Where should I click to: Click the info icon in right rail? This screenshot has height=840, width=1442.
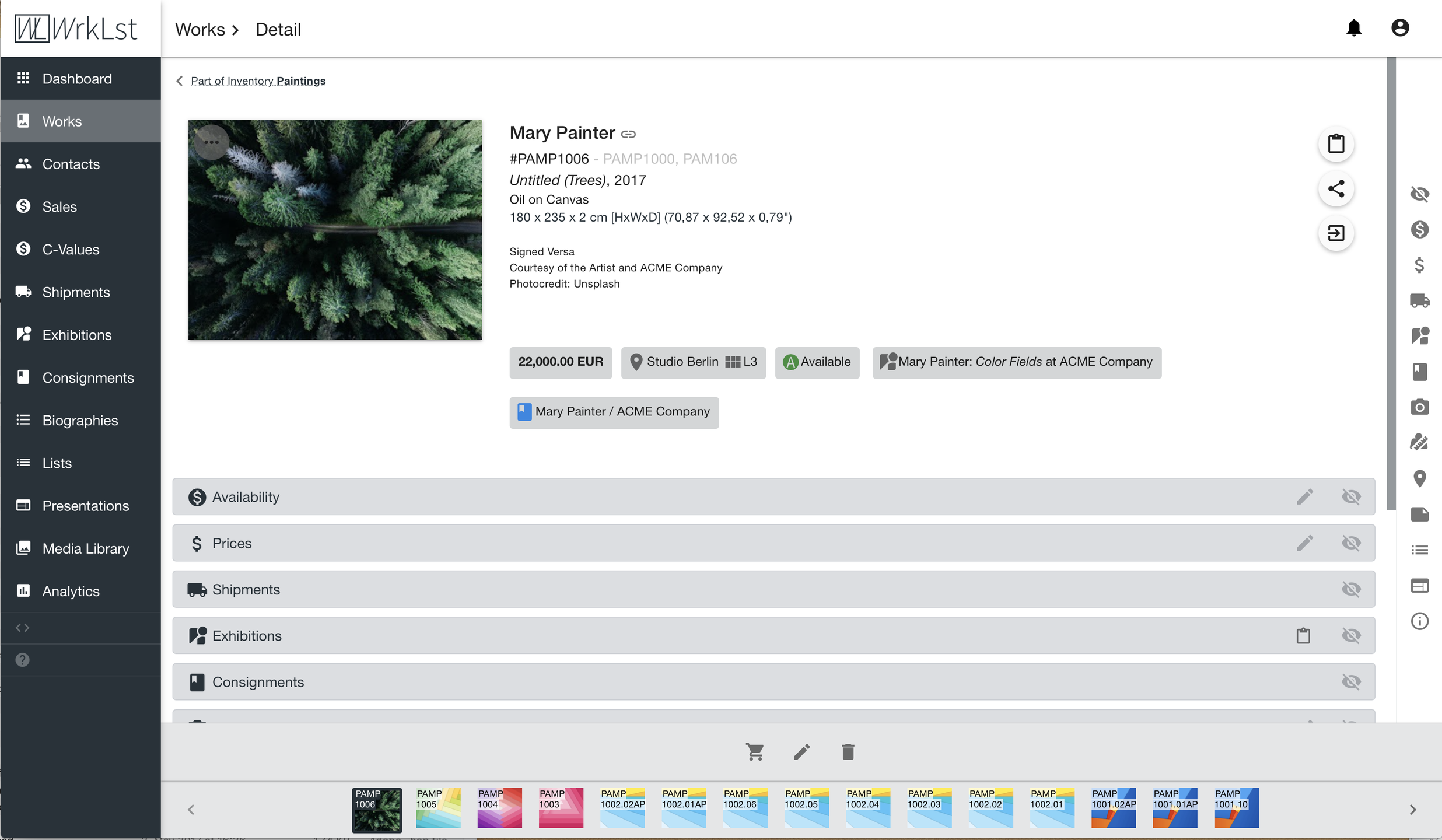(x=1419, y=621)
